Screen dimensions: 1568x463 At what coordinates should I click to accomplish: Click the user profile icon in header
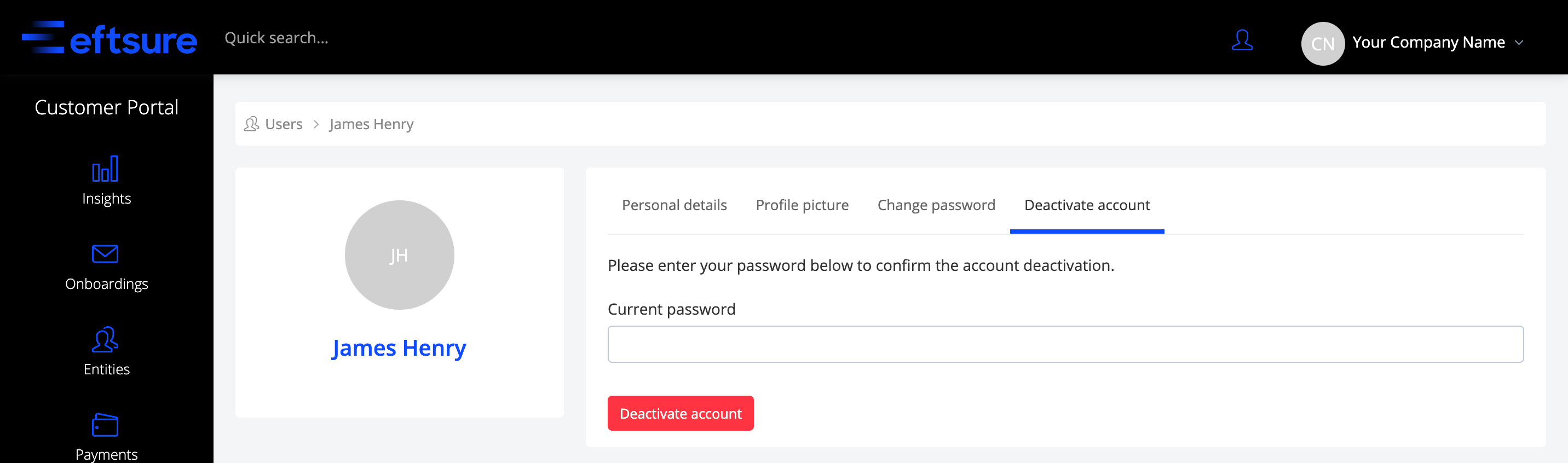(1242, 40)
